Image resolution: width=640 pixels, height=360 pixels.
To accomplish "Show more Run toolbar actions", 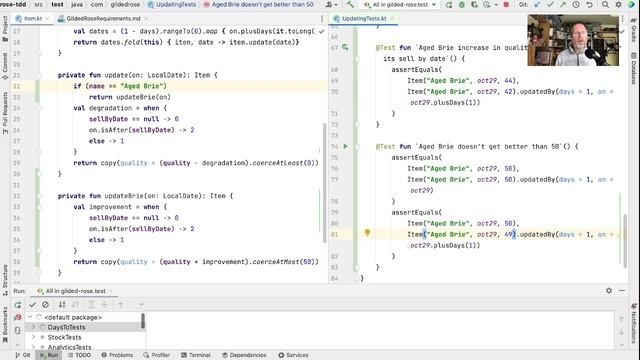I will click(141, 304).
